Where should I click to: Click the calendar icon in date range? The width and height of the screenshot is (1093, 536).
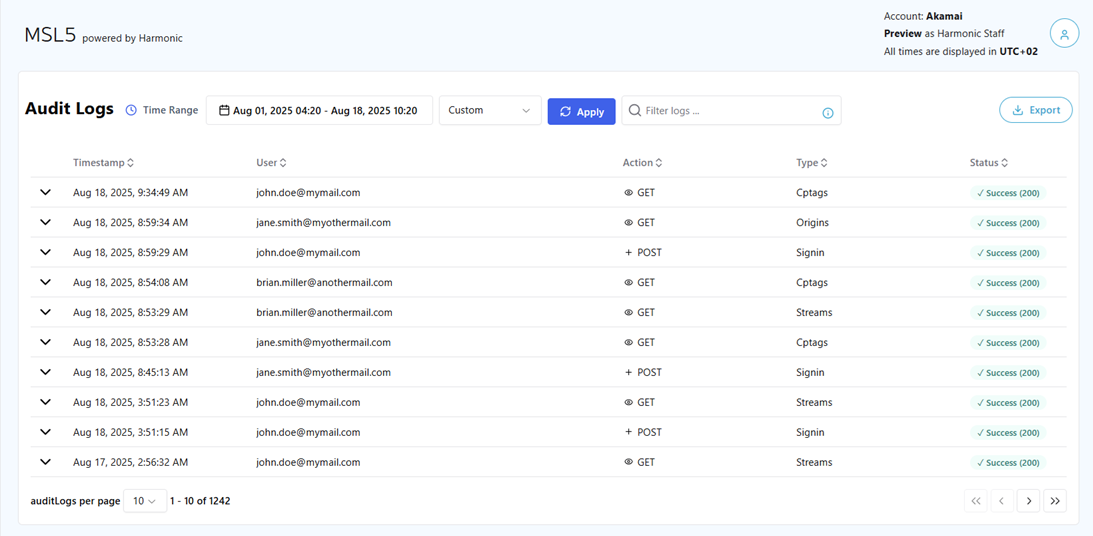pos(224,111)
